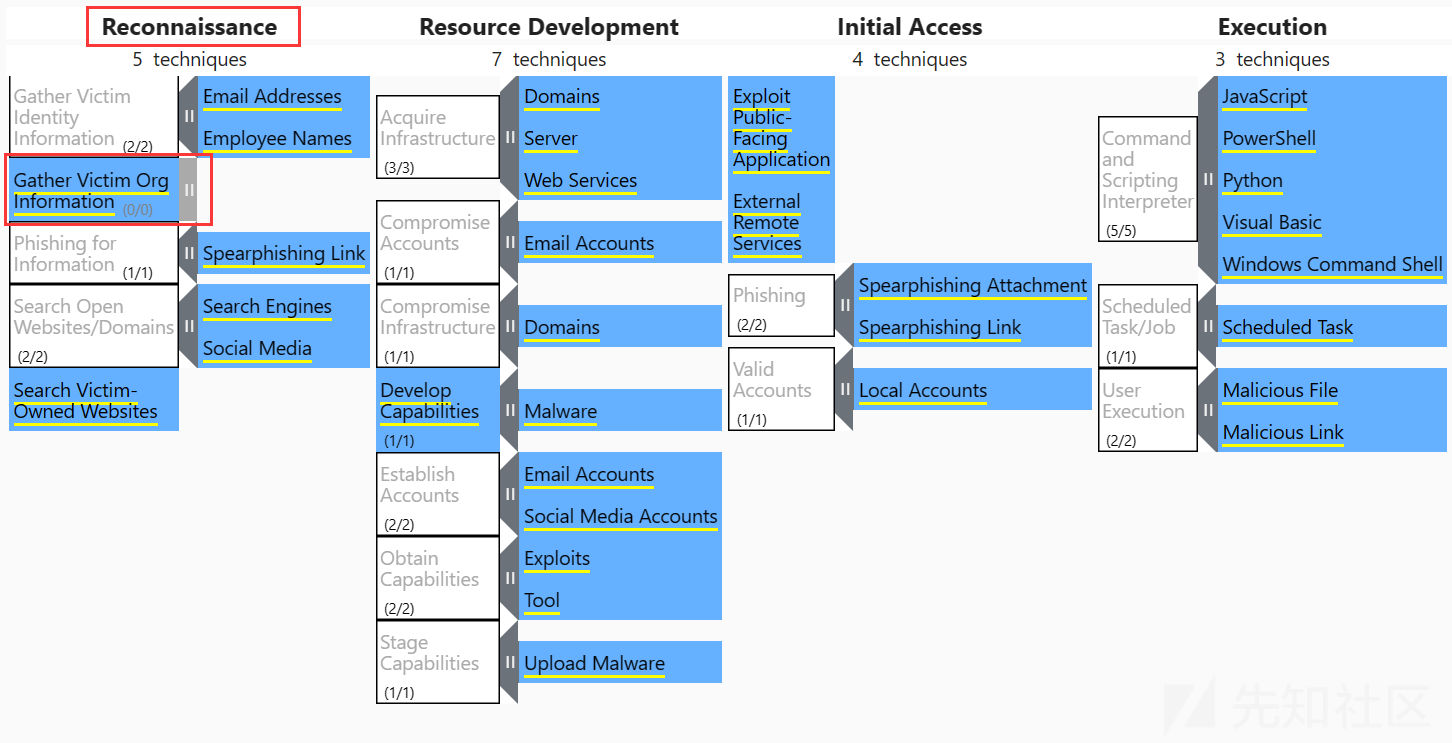Select the Valid Accounts technique cell
The width and height of the screenshot is (1452, 743).
click(x=781, y=389)
